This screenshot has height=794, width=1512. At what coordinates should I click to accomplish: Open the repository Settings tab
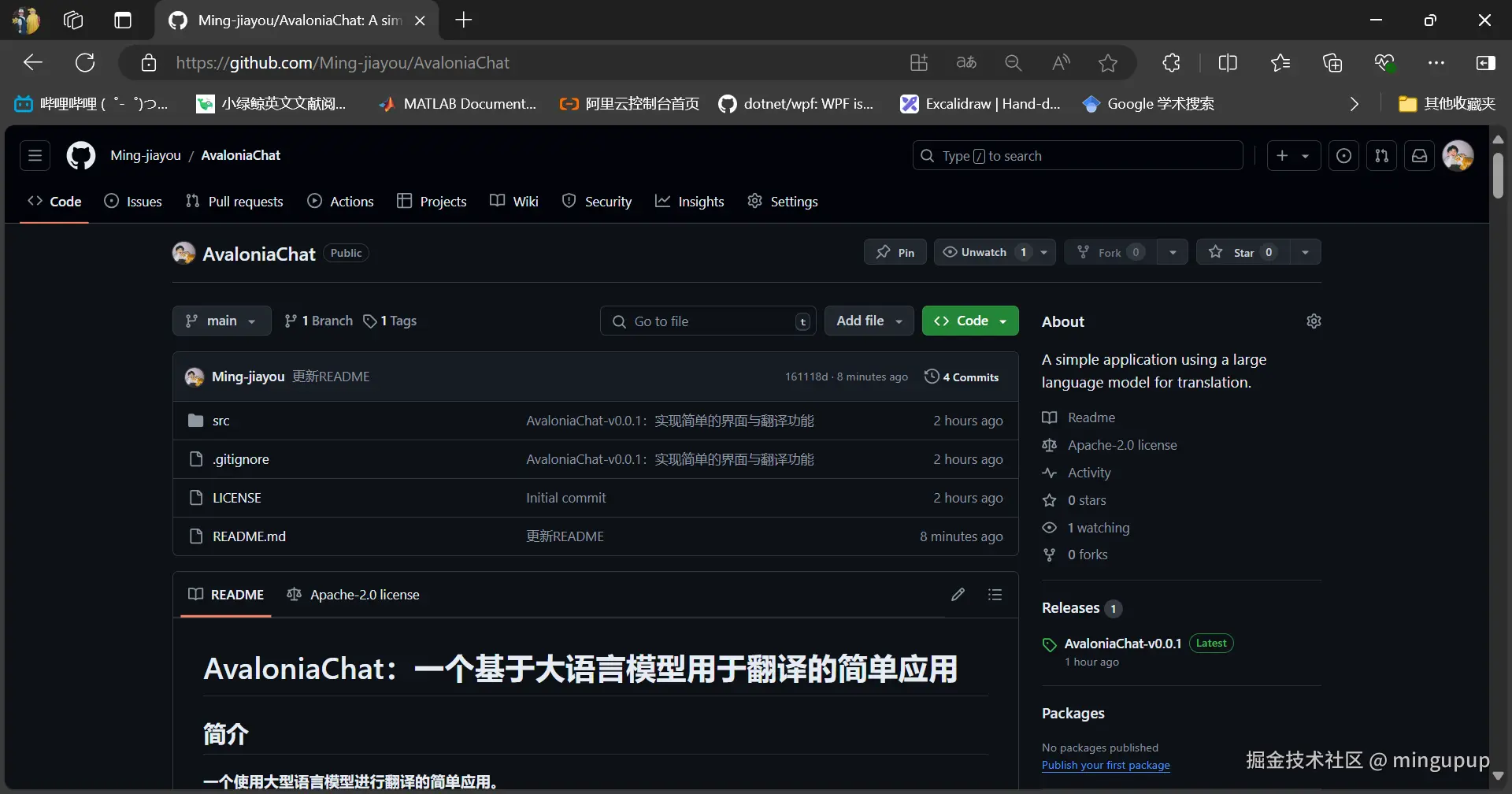(x=783, y=202)
